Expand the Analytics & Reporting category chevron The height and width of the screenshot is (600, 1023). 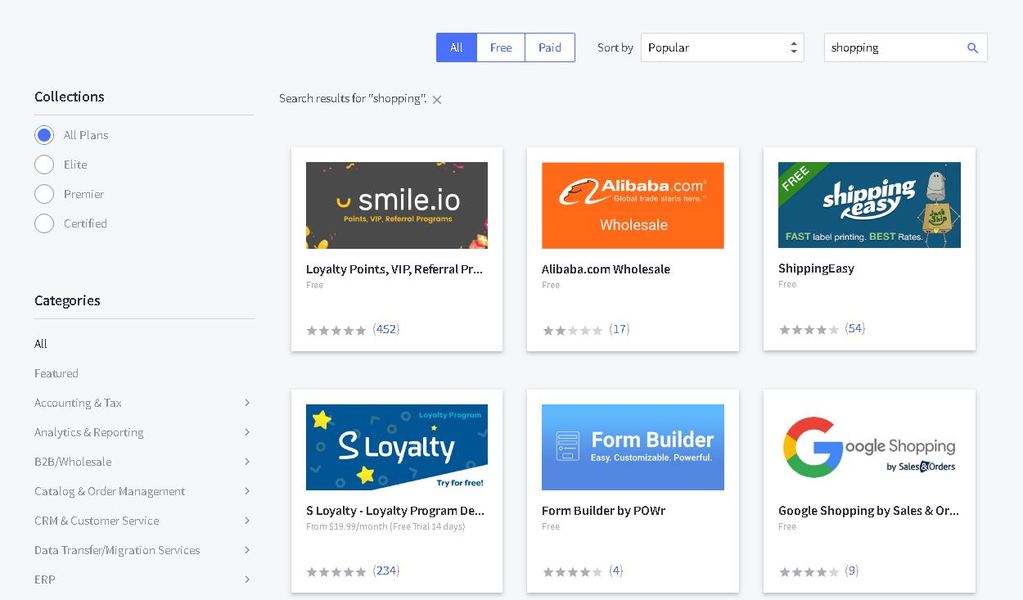coord(247,432)
